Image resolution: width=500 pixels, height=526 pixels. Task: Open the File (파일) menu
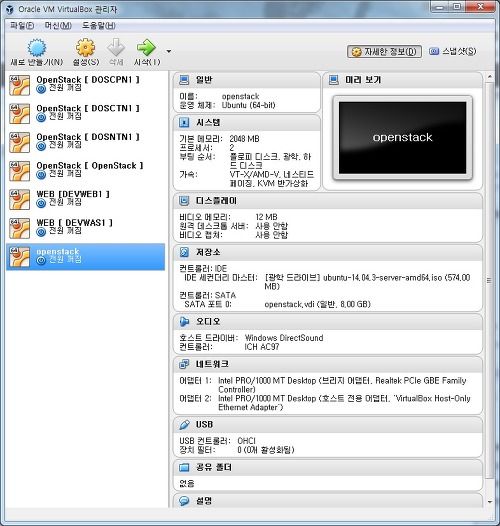[x=22, y=25]
